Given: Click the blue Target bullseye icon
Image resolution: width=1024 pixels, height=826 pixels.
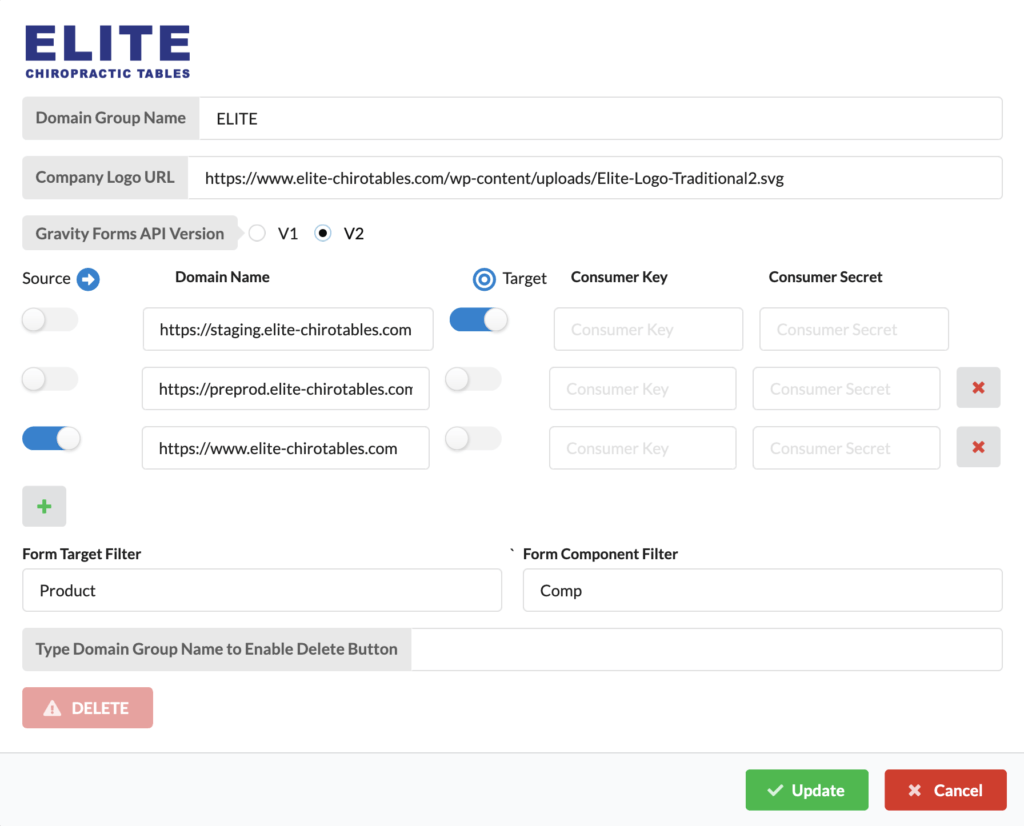Looking at the screenshot, I should click(x=484, y=279).
